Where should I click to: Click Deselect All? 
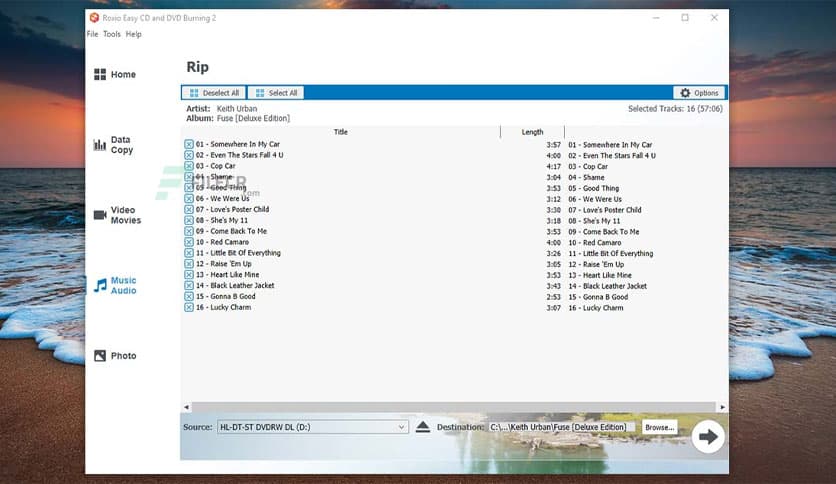pyautogui.click(x=214, y=93)
